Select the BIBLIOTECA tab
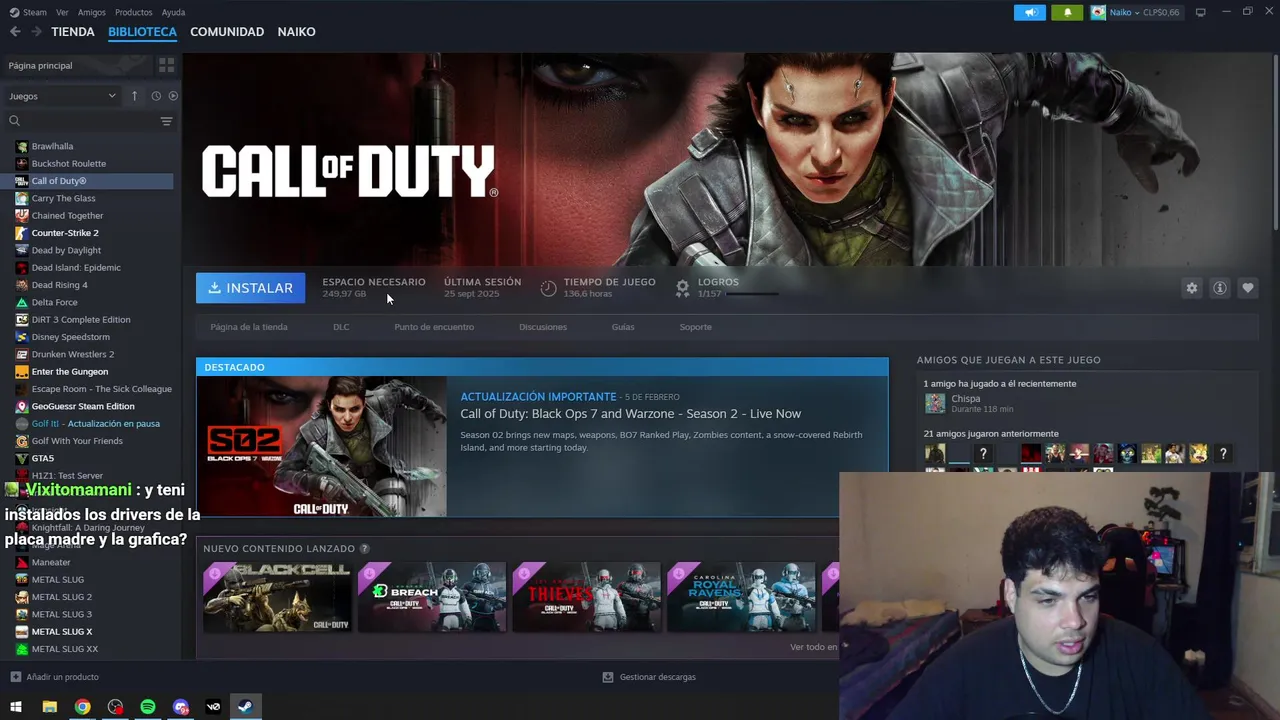 point(142,32)
